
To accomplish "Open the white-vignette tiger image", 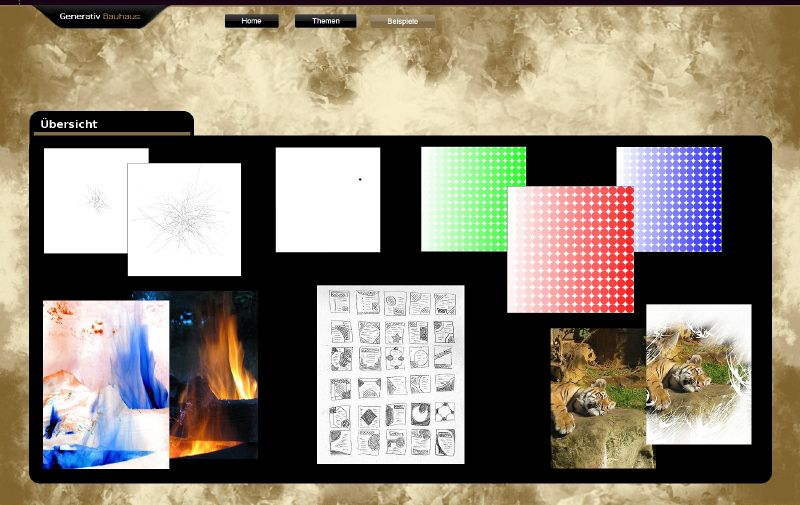I will (x=698, y=374).
